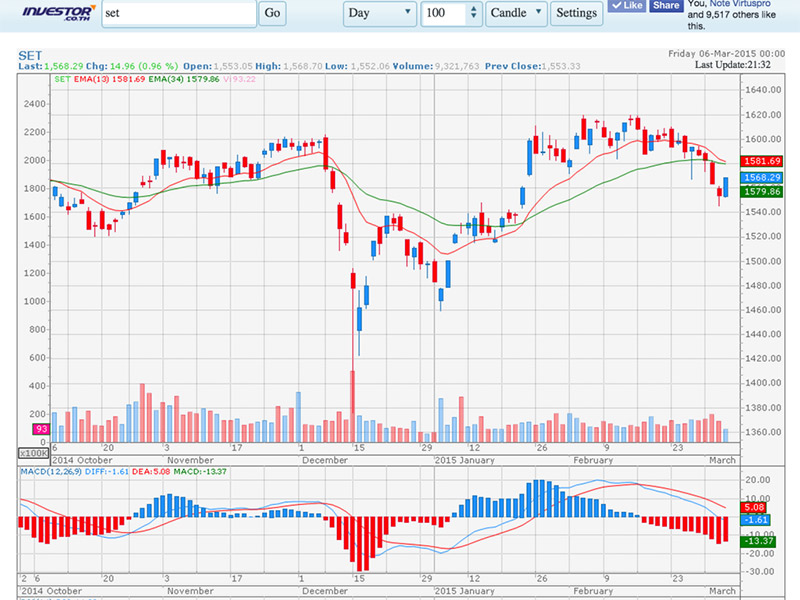
Task: Click the Volume 9,321,763 readout
Action: (x=436, y=66)
